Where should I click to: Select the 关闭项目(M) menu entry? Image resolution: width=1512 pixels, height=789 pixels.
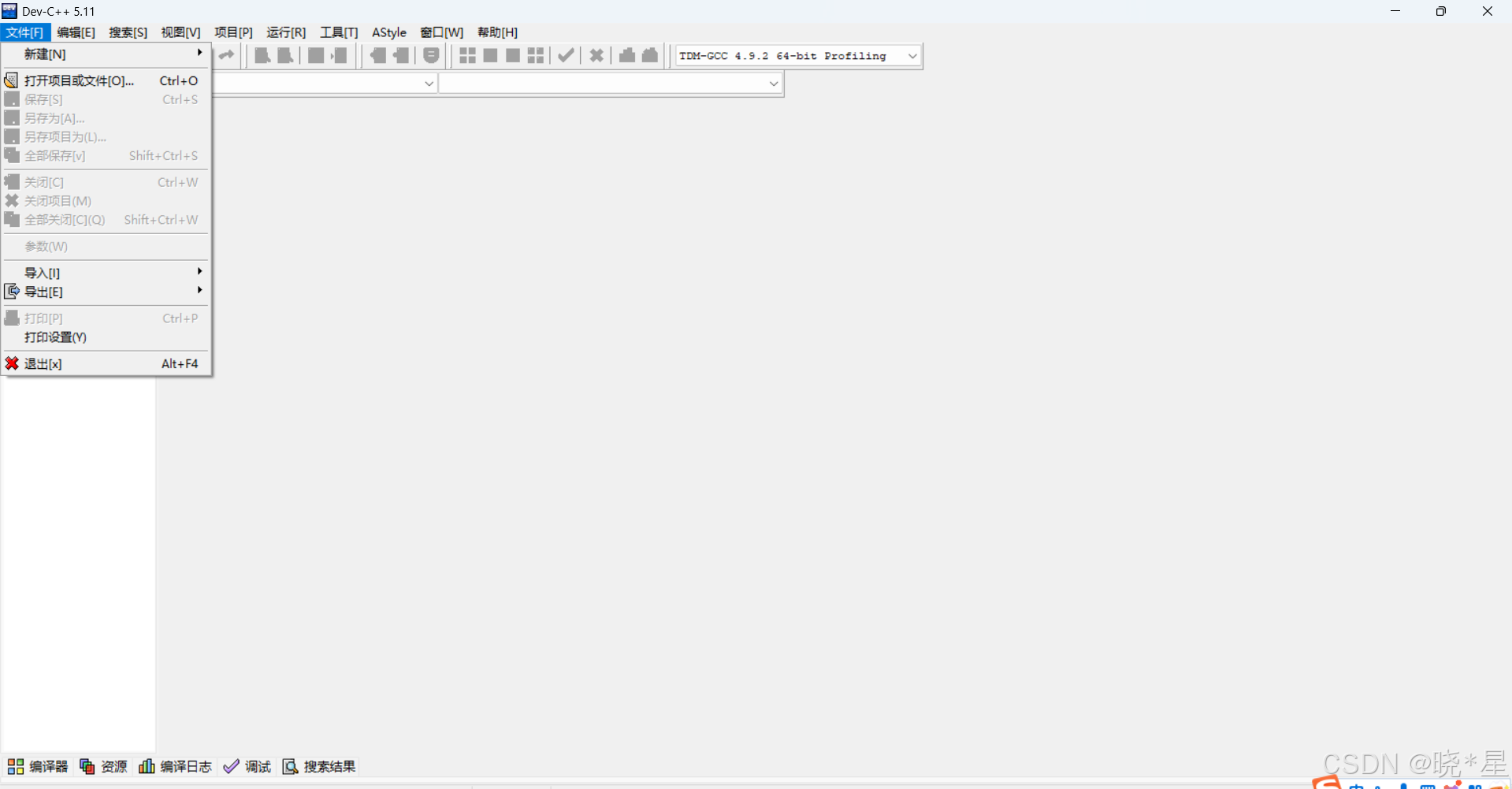106,201
